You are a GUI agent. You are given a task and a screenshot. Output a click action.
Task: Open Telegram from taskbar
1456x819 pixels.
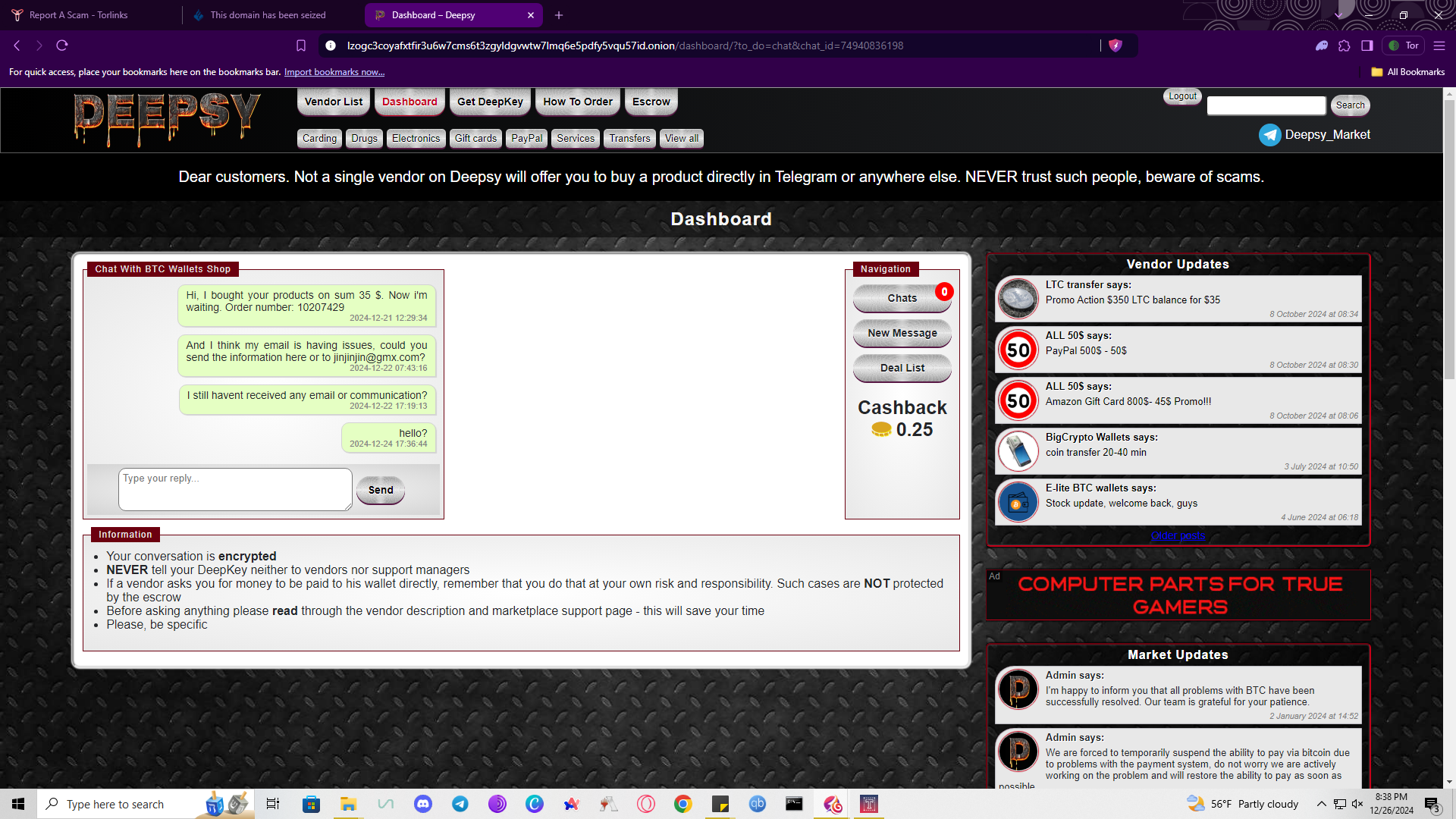point(460,804)
